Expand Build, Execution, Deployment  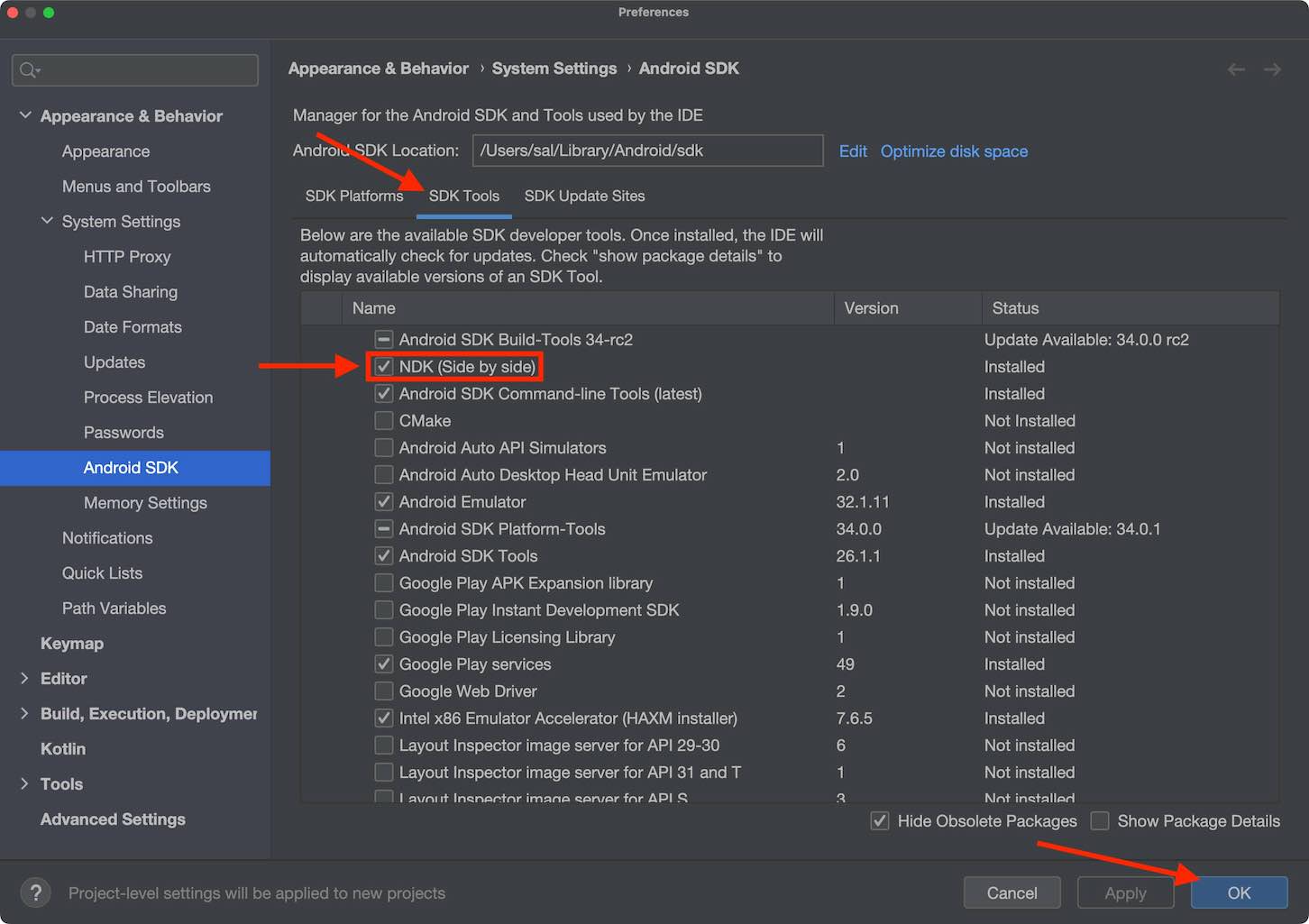pyautogui.click(x=23, y=713)
